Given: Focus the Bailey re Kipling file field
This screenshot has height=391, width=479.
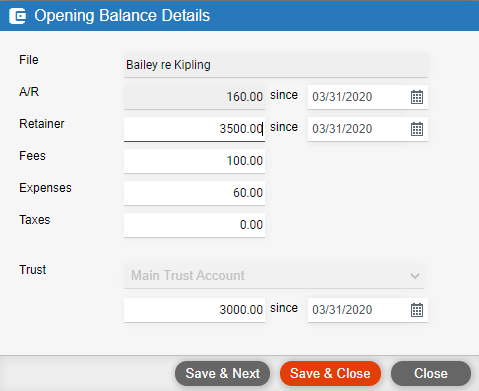Looking at the screenshot, I should click(276, 65).
